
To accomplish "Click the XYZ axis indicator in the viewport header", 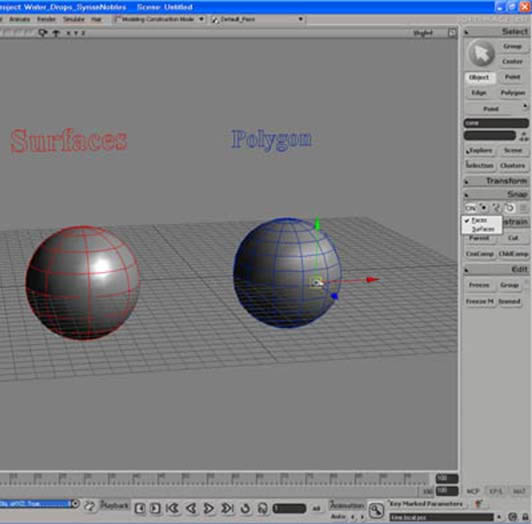I will (x=75, y=33).
